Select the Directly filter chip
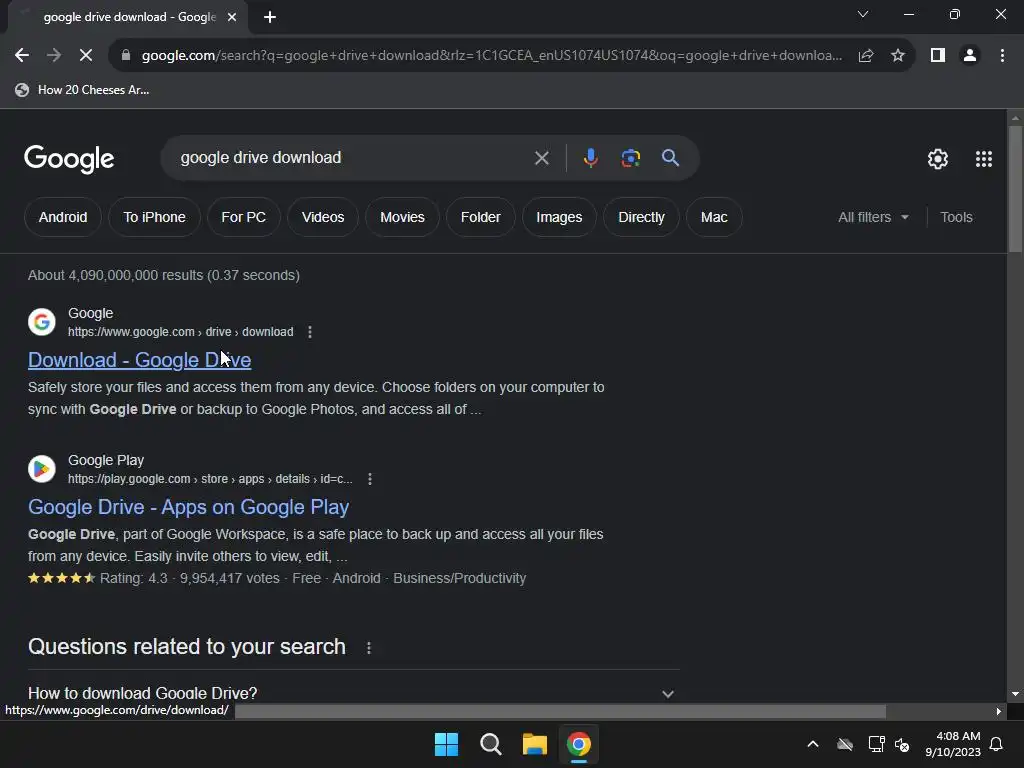Image resolution: width=1024 pixels, height=768 pixels. [x=641, y=217]
